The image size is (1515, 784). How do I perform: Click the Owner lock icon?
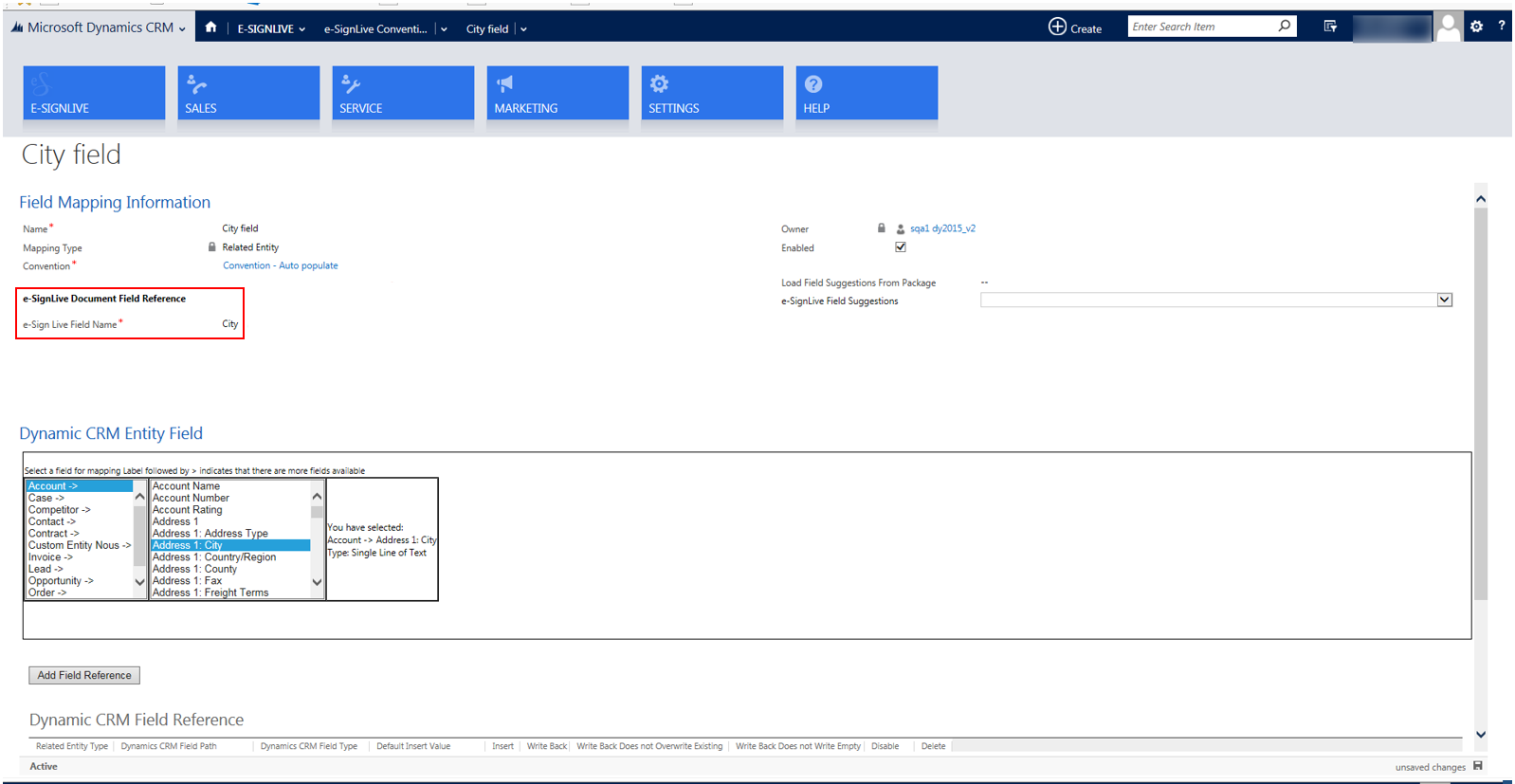[x=881, y=228]
